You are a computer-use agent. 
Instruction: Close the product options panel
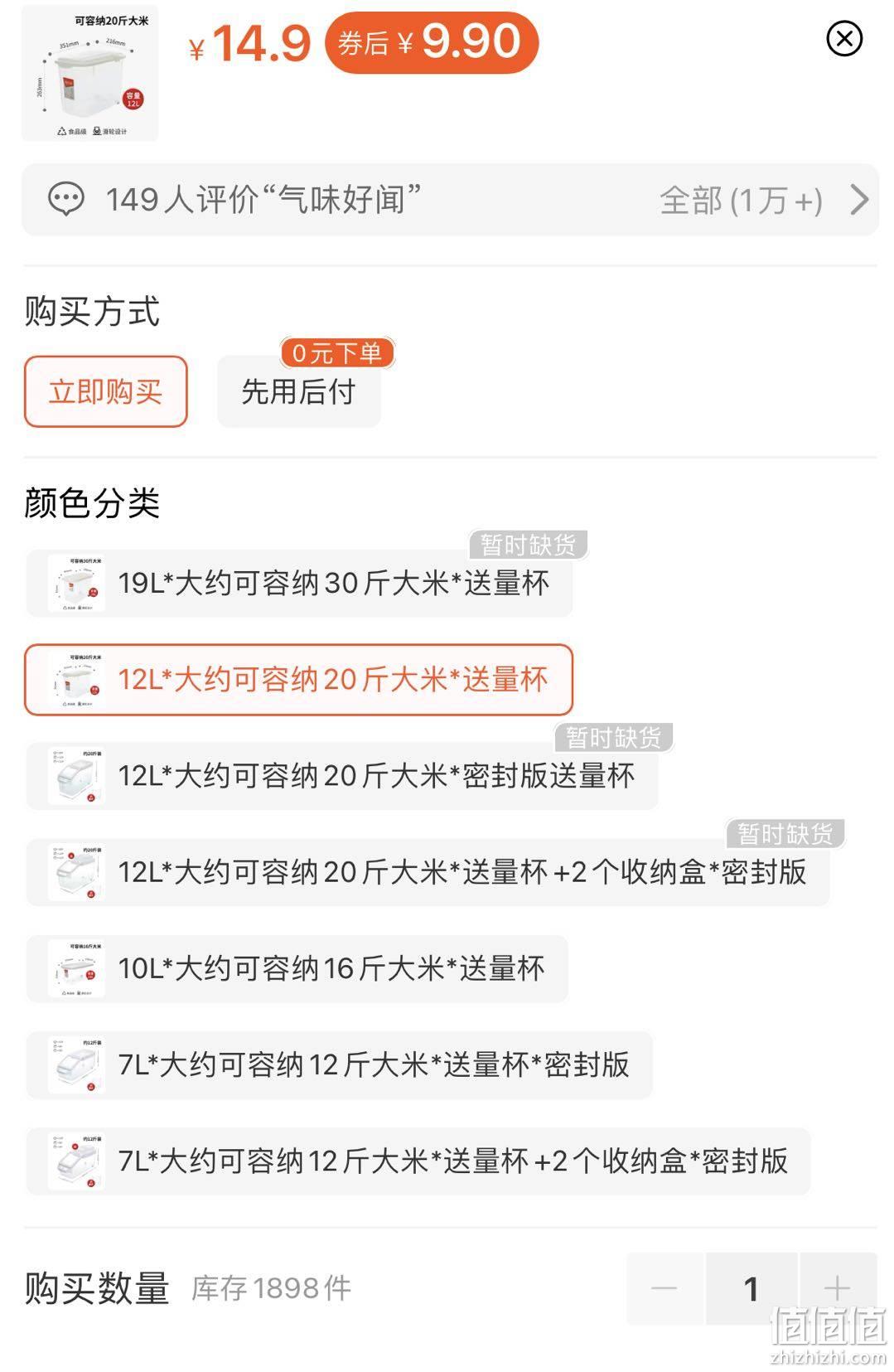click(x=844, y=39)
